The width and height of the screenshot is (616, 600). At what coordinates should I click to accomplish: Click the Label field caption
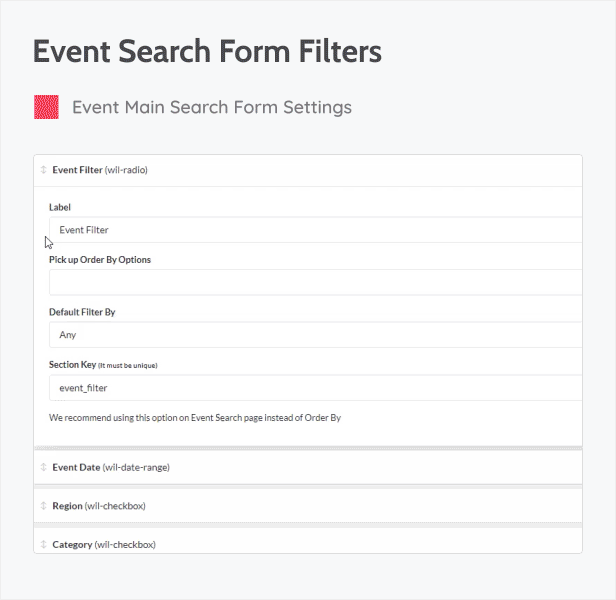60,207
